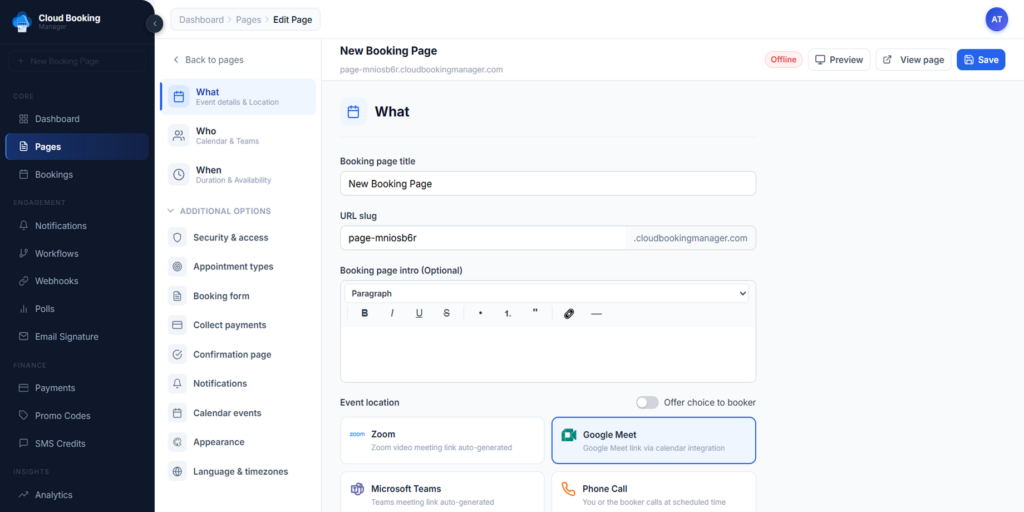
Task: Click the bold formatting icon
Action: point(365,313)
